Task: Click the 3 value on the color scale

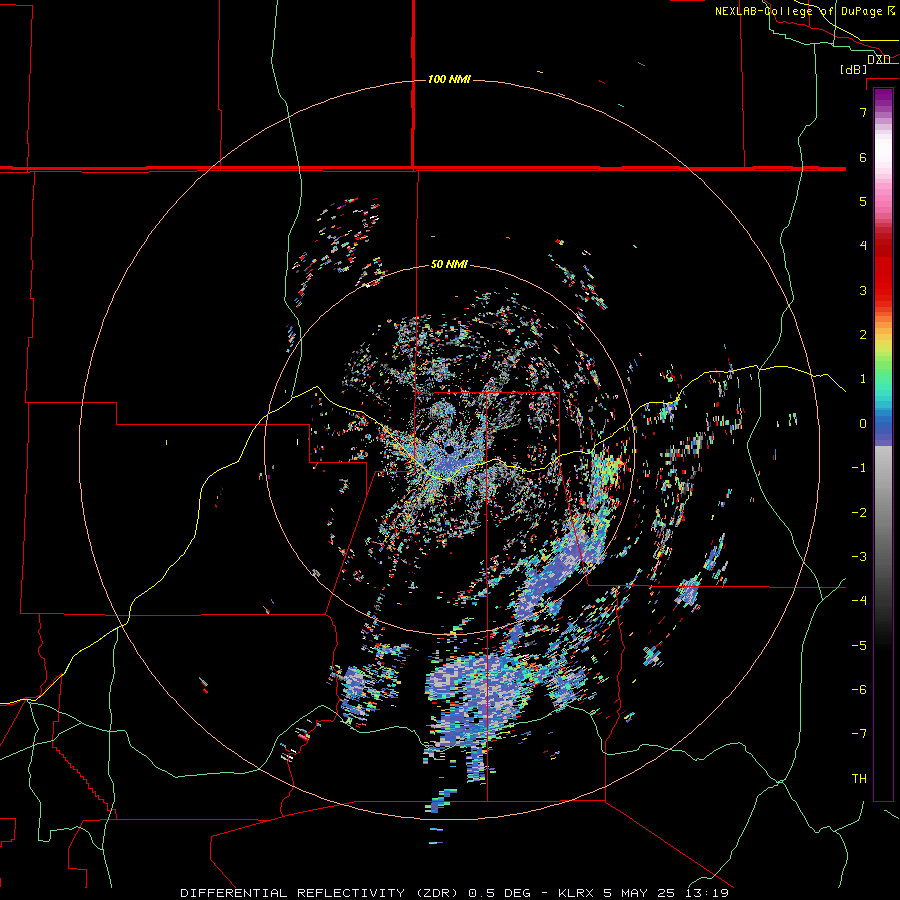Action: pos(863,290)
